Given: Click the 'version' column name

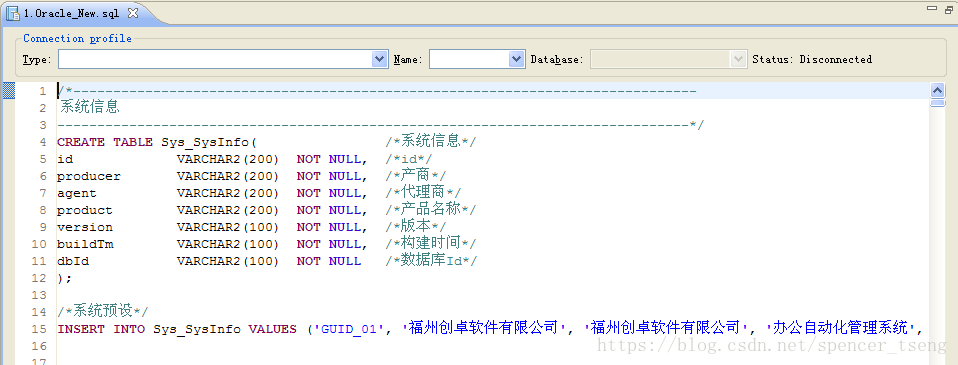Looking at the screenshot, I should [x=84, y=227].
